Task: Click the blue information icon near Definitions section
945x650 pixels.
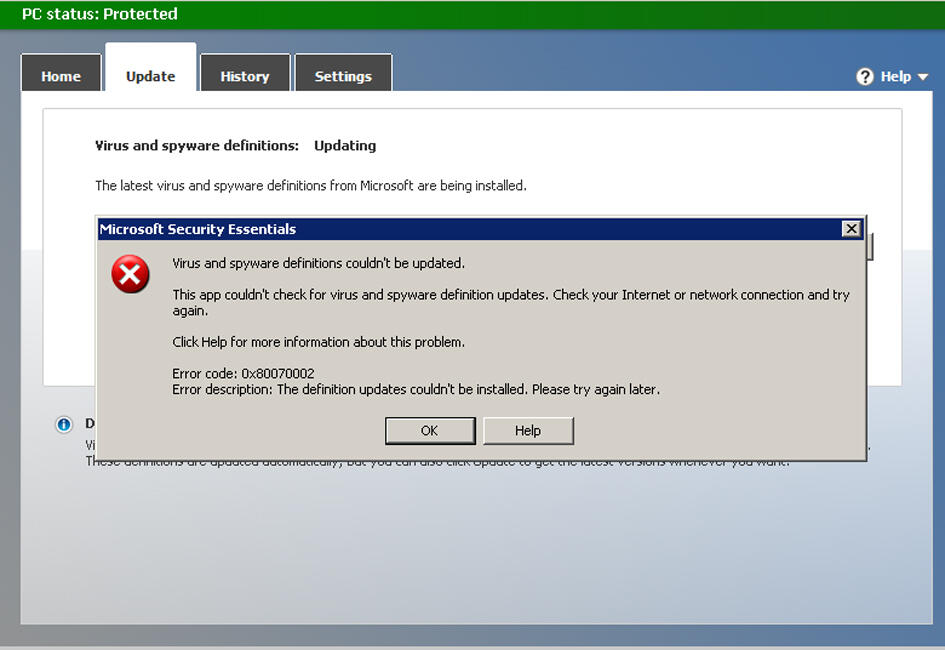Action: pos(63,424)
